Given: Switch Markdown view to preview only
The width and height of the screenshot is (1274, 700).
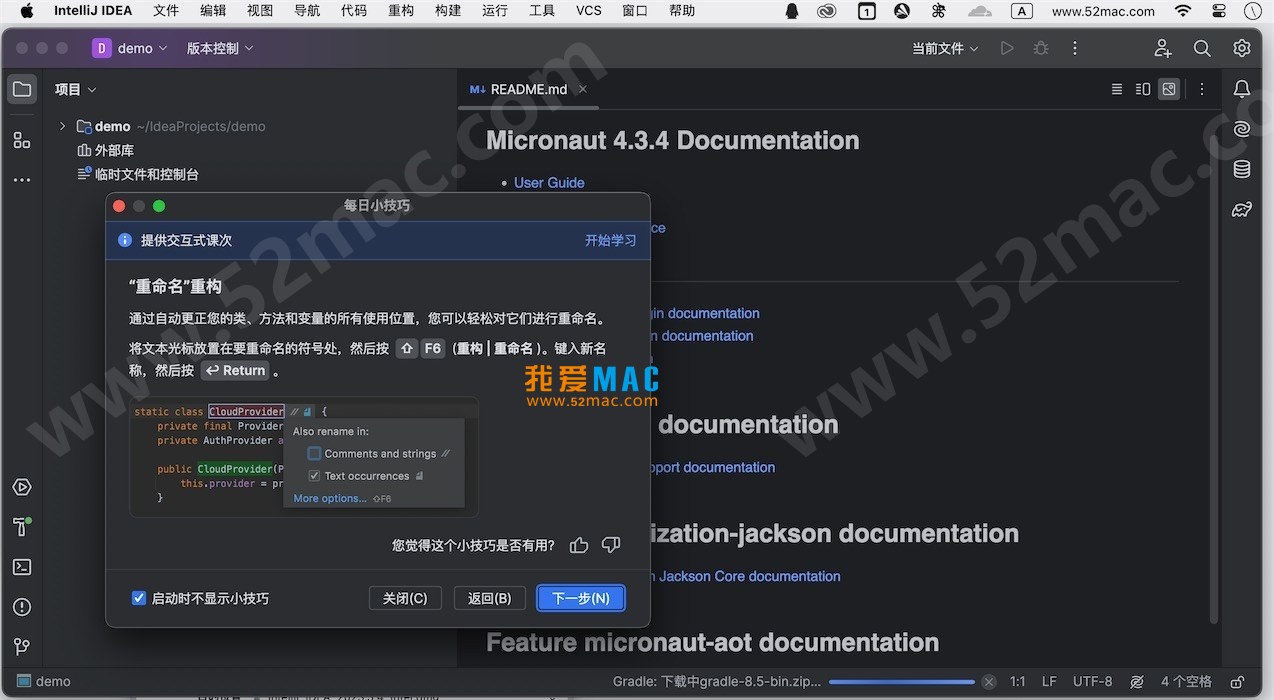Looking at the screenshot, I should point(1169,89).
